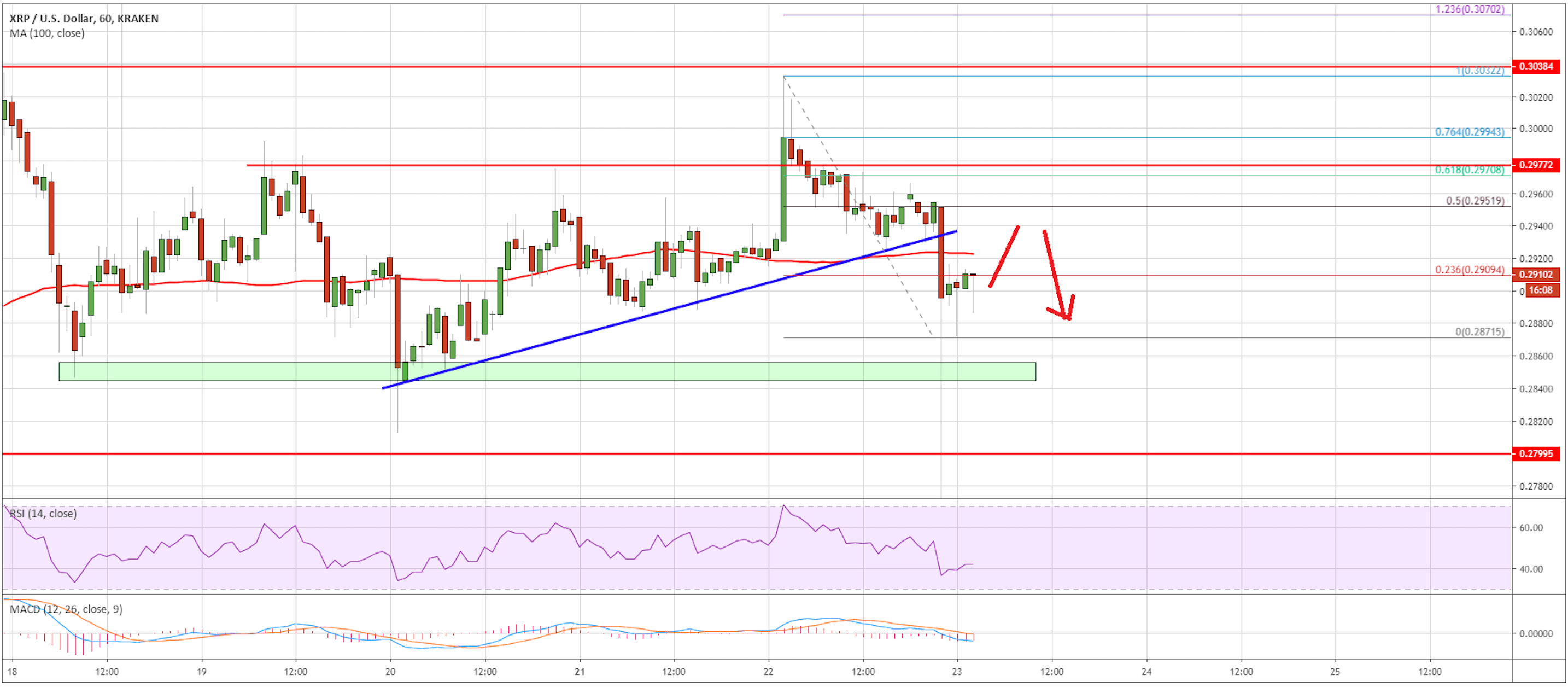Click the XRP / U.S. Dollar chart title
Screen dimensions: 1568x687
click(84, 18)
